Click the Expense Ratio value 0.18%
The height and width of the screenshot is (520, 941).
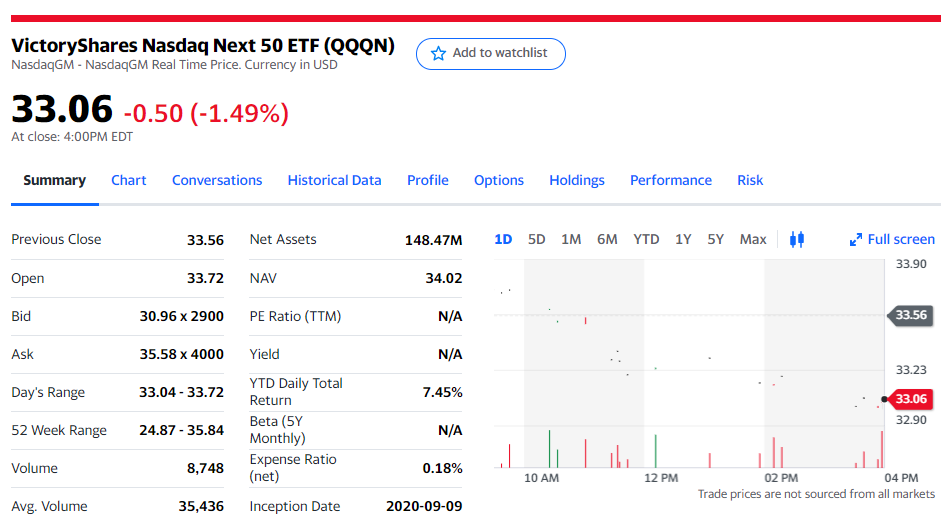click(442, 468)
